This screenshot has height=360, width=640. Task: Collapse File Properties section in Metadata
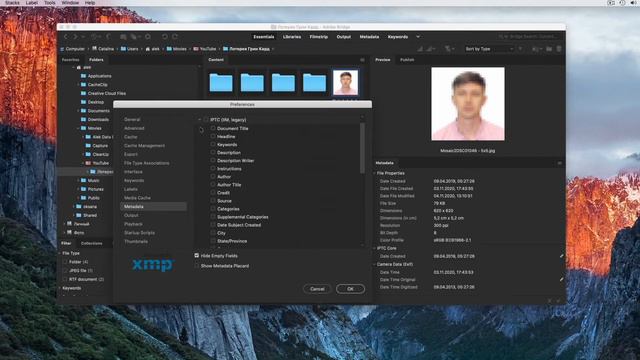pyautogui.click(x=374, y=173)
